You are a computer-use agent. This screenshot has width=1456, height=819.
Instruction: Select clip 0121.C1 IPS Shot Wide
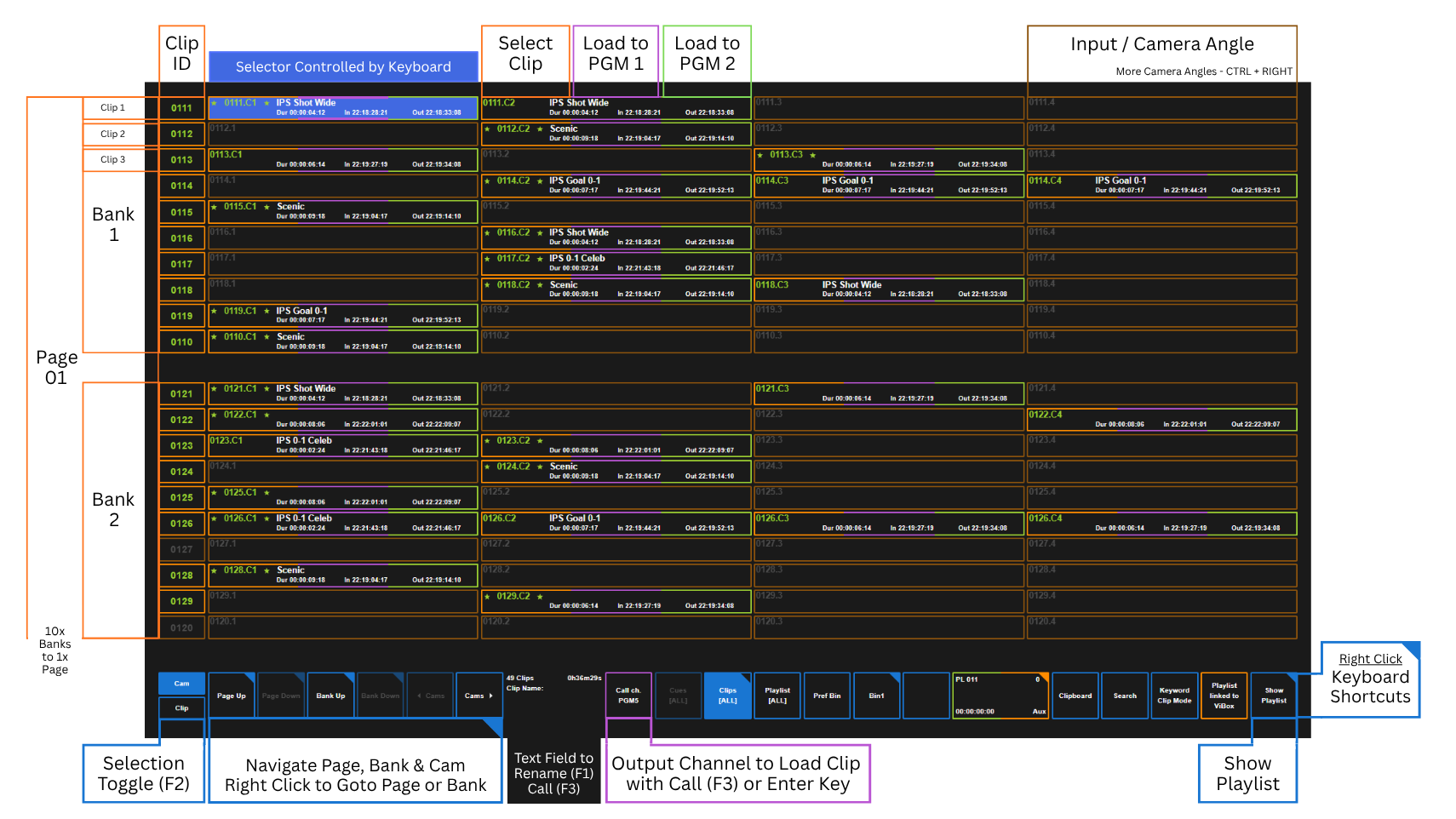pyautogui.click(x=343, y=393)
